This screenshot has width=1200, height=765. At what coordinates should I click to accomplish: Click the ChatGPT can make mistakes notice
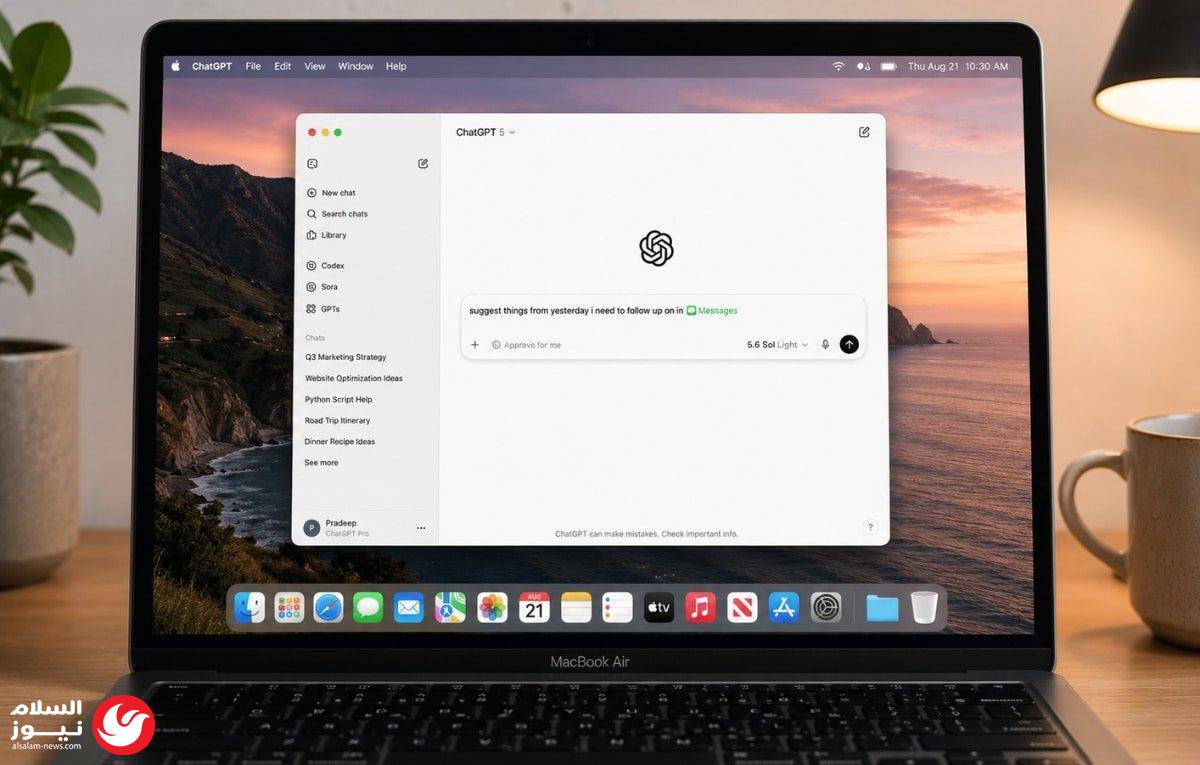pos(647,534)
